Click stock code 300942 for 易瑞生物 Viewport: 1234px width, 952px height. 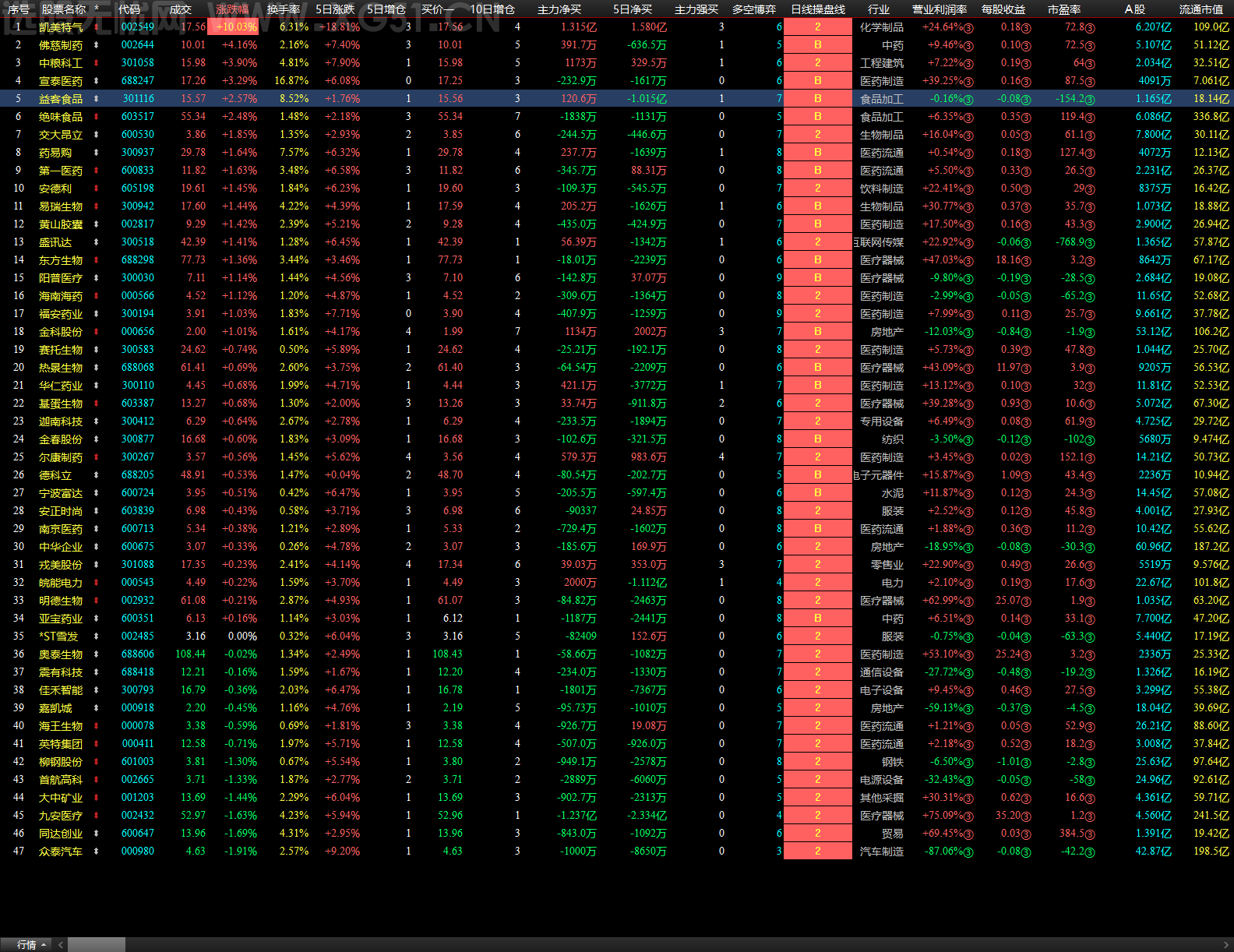click(138, 206)
